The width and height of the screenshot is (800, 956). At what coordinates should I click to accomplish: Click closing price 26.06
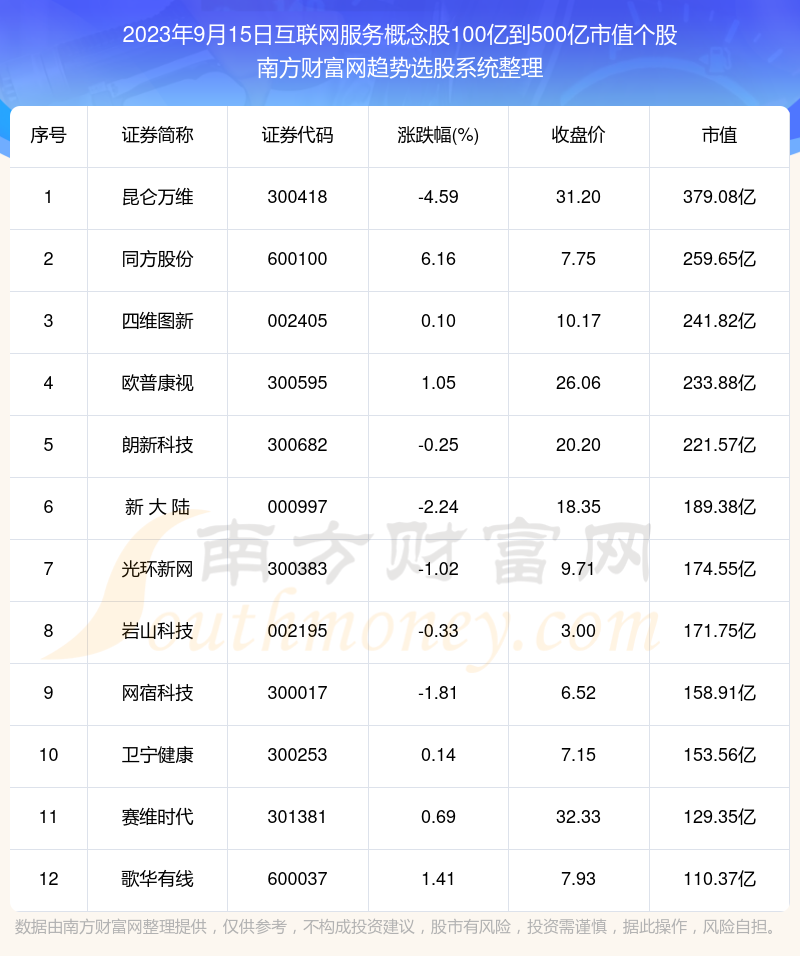(x=578, y=383)
